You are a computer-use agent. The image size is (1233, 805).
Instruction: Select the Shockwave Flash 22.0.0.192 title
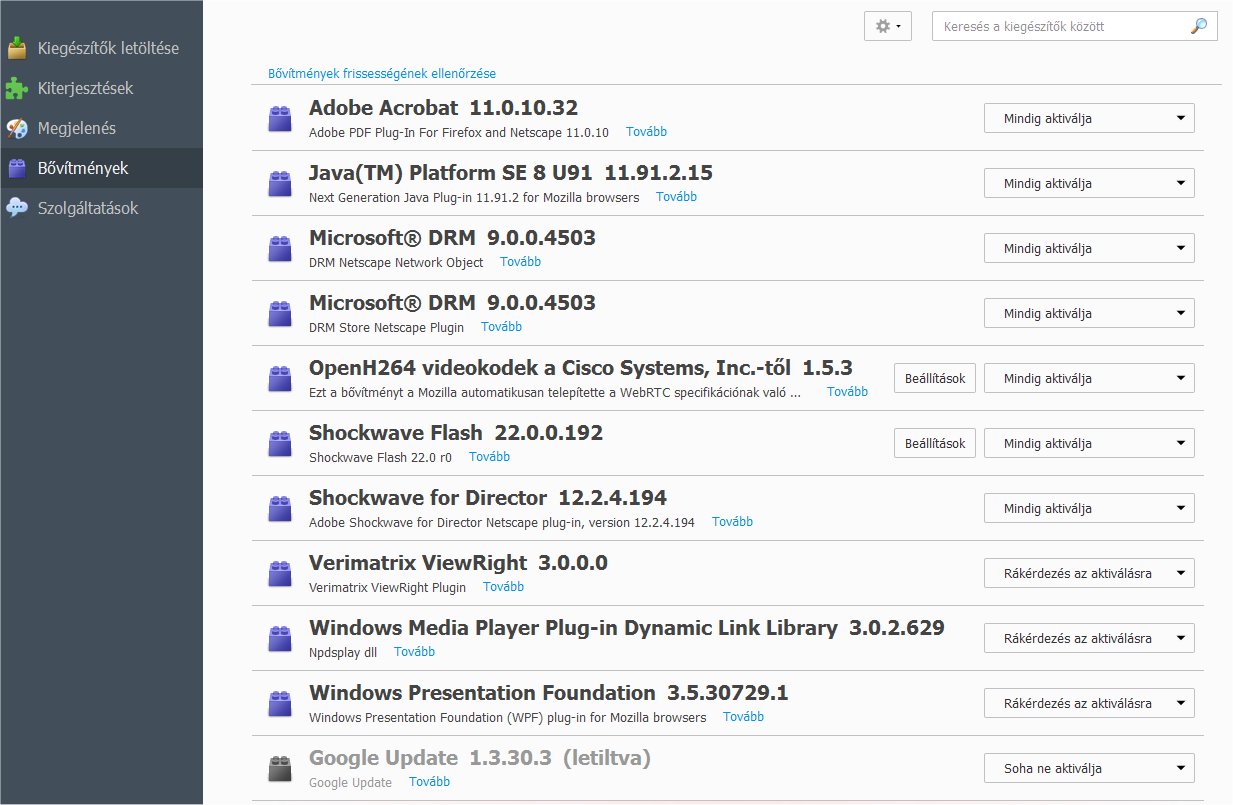(x=456, y=433)
